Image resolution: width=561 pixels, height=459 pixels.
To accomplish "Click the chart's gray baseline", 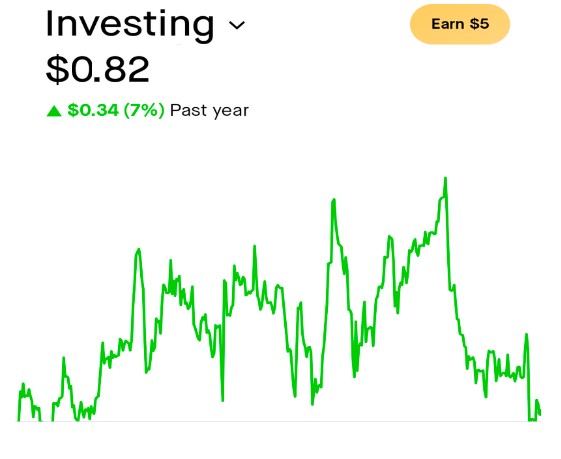I will point(279,421).
